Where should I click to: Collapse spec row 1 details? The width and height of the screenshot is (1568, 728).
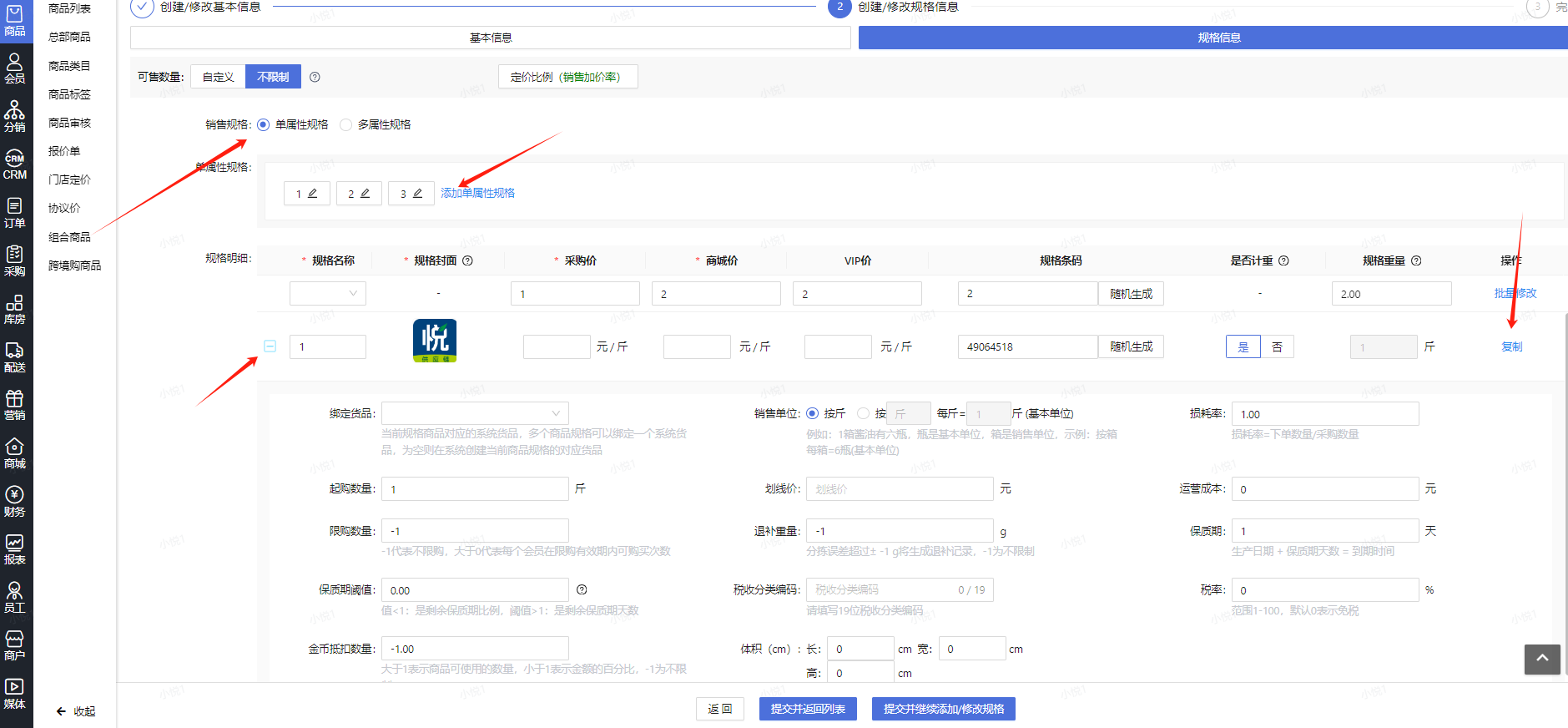coord(270,346)
